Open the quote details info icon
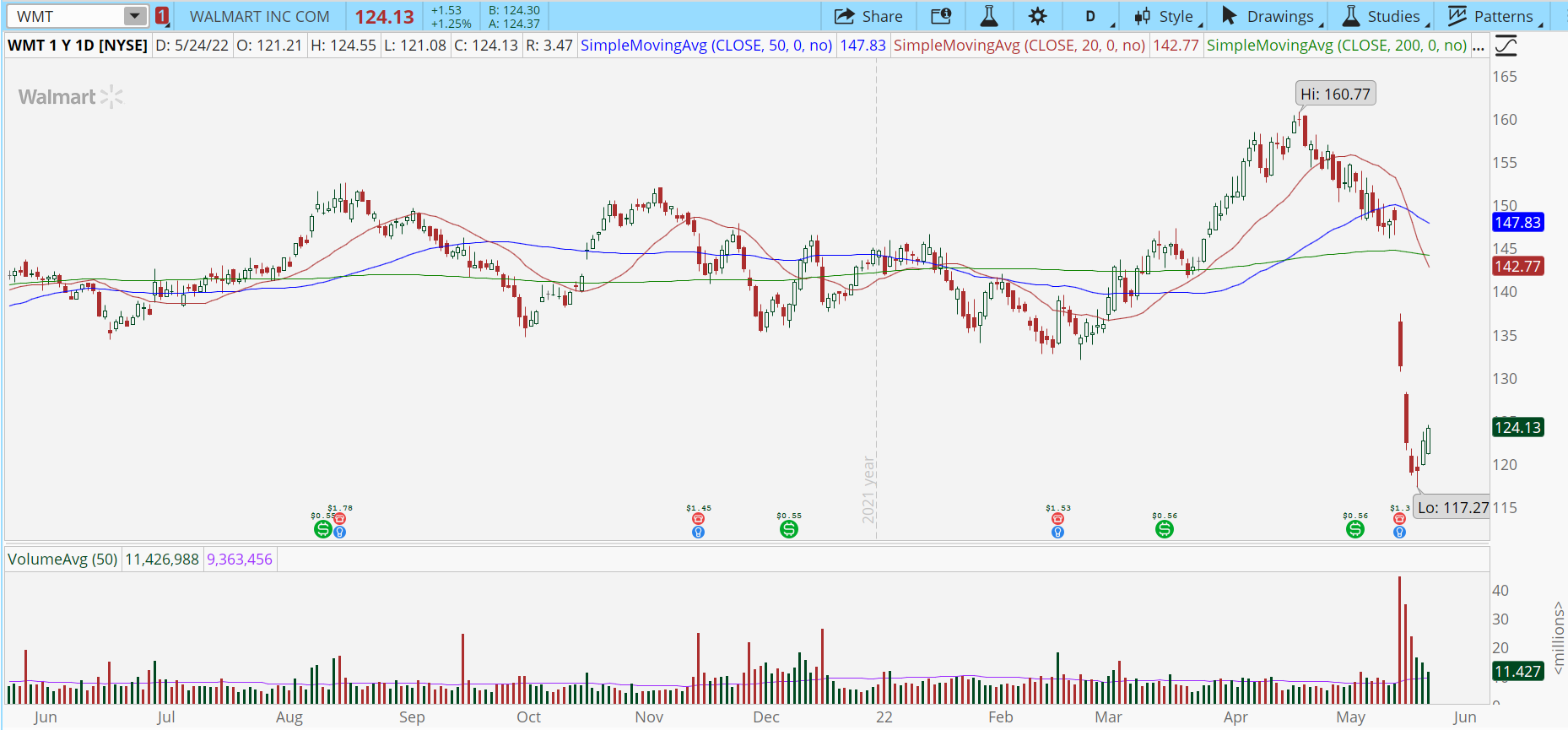Viewport: 1568px width, 730px height. 941,16
